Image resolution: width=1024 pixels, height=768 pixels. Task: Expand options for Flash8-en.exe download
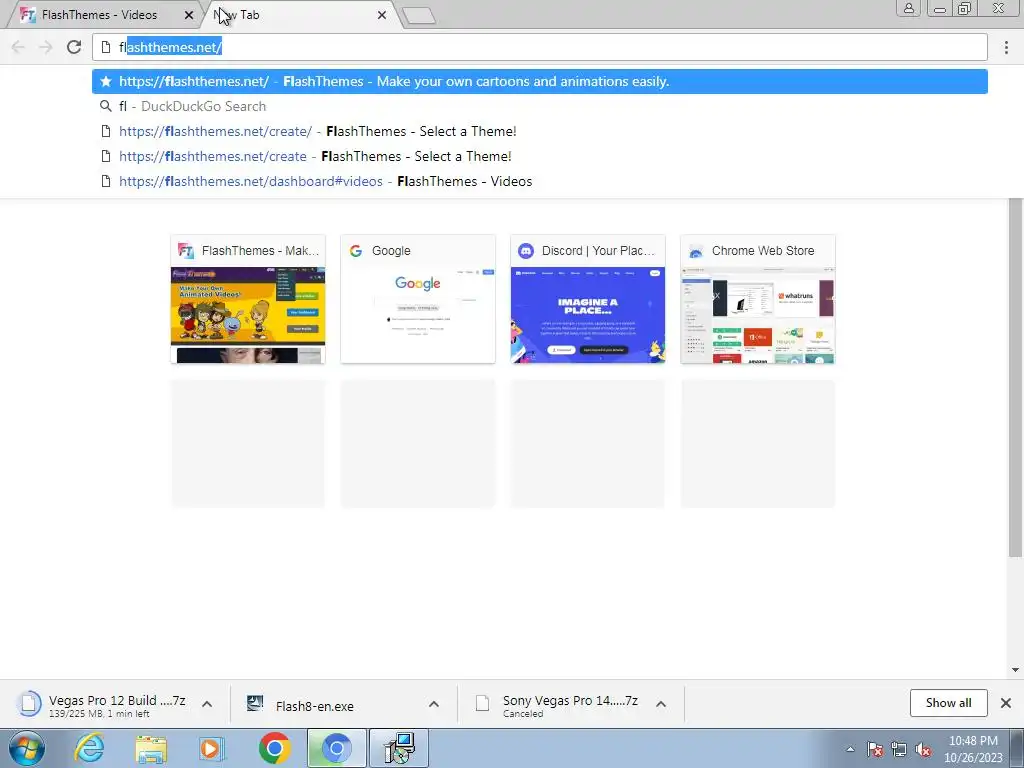434,704
